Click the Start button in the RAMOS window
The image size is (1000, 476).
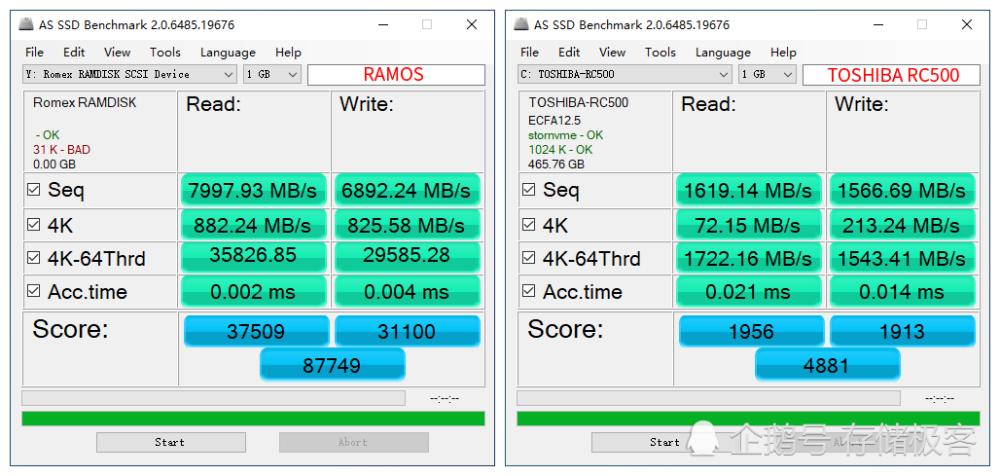coord(170,442)
